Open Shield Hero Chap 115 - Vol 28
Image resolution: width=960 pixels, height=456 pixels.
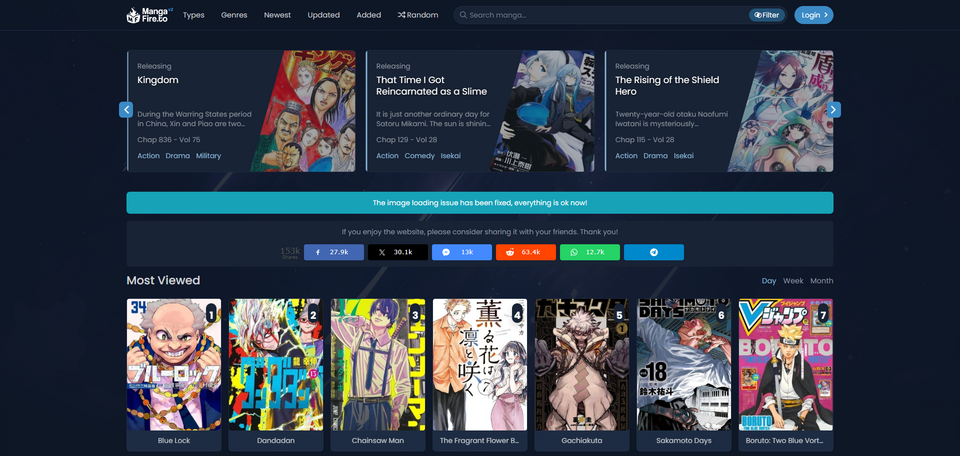645,140
